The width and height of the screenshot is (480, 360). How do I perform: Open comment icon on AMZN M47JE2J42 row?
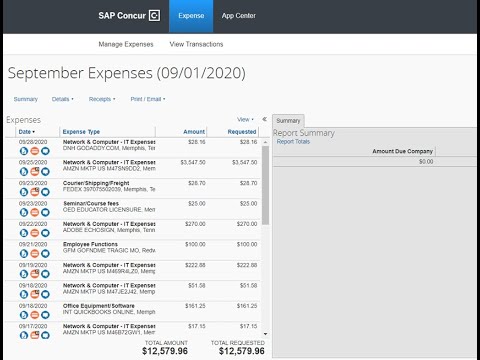pos(45,294)
